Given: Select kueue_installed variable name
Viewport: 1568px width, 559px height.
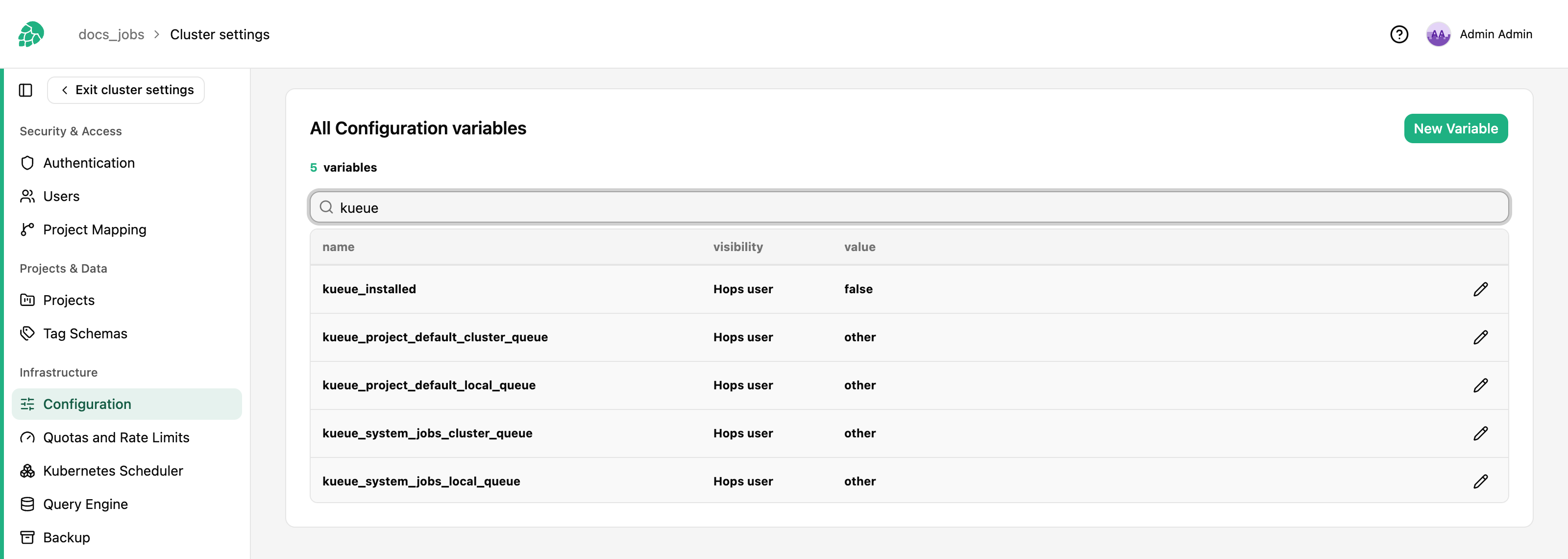Looking at the screenshot, I should pyautogui.click(x=369, y=289).
